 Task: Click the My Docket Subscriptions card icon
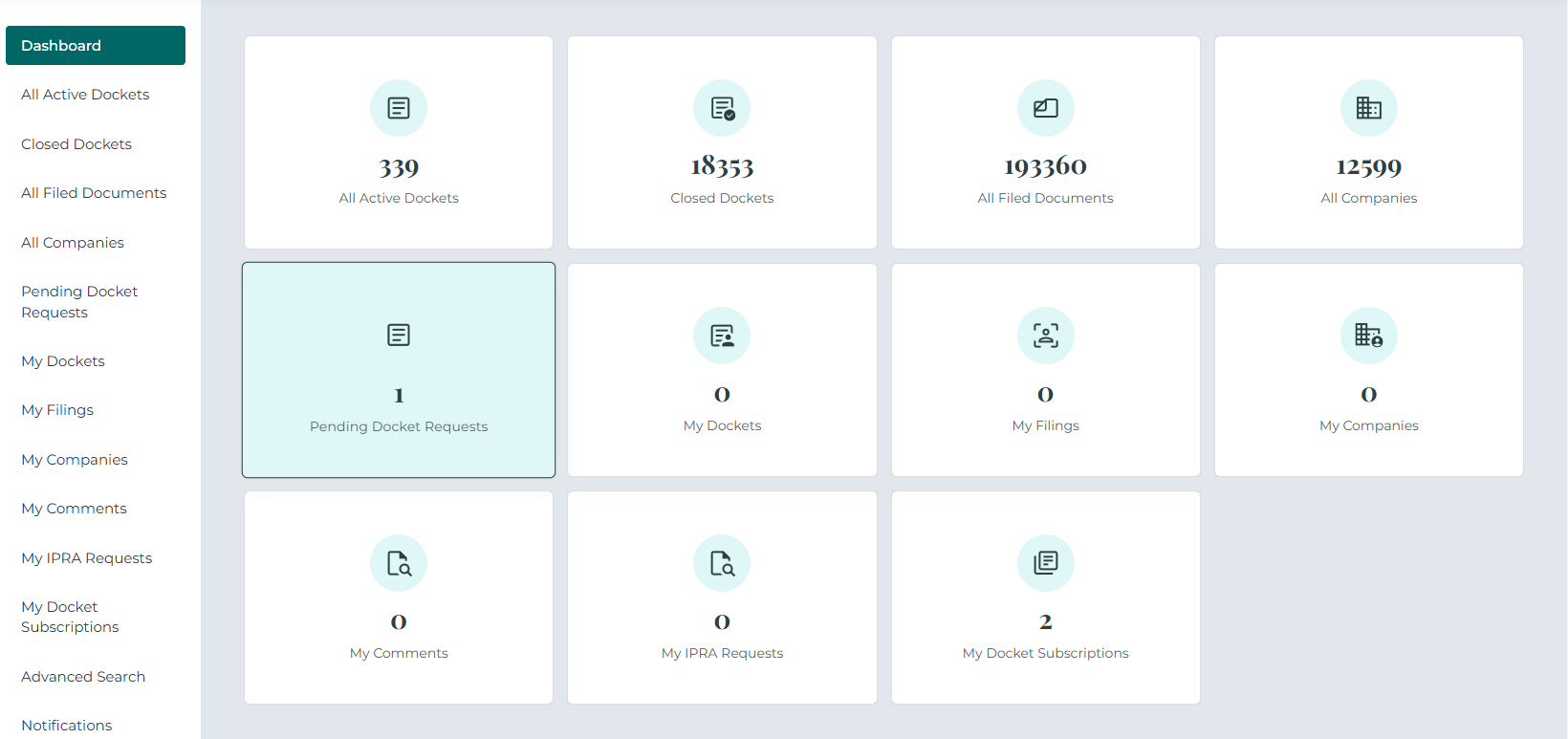click(1045, 563)
